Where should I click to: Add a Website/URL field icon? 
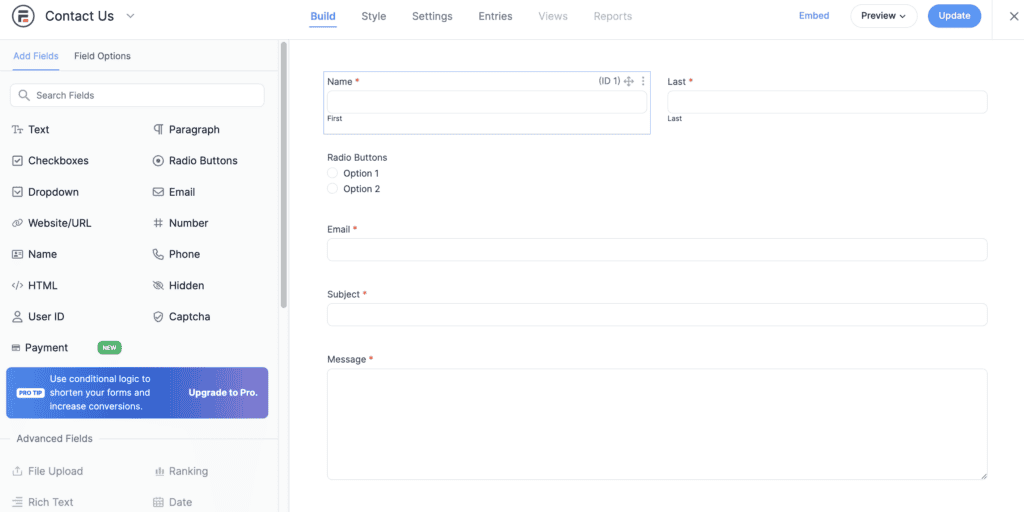coord(18,223)
